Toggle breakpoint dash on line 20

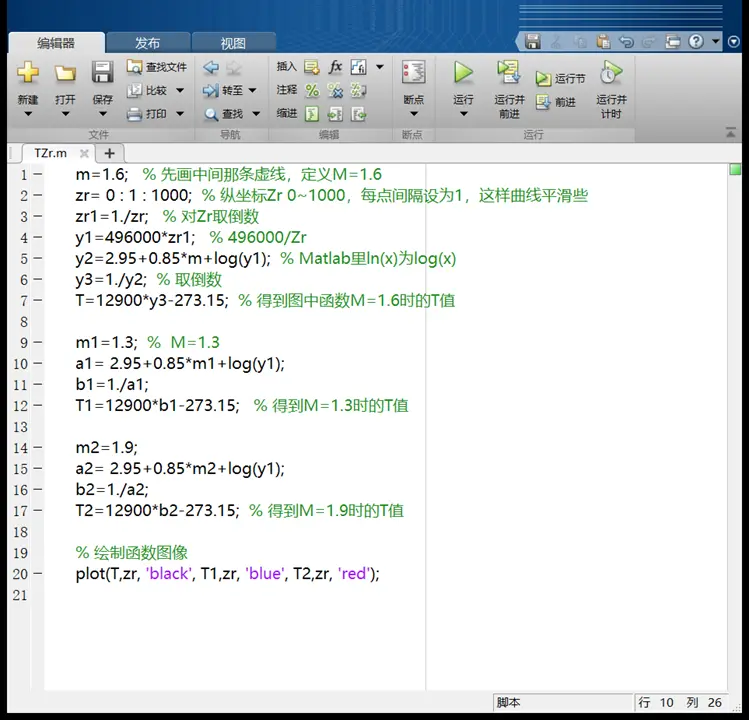point(38,573)
